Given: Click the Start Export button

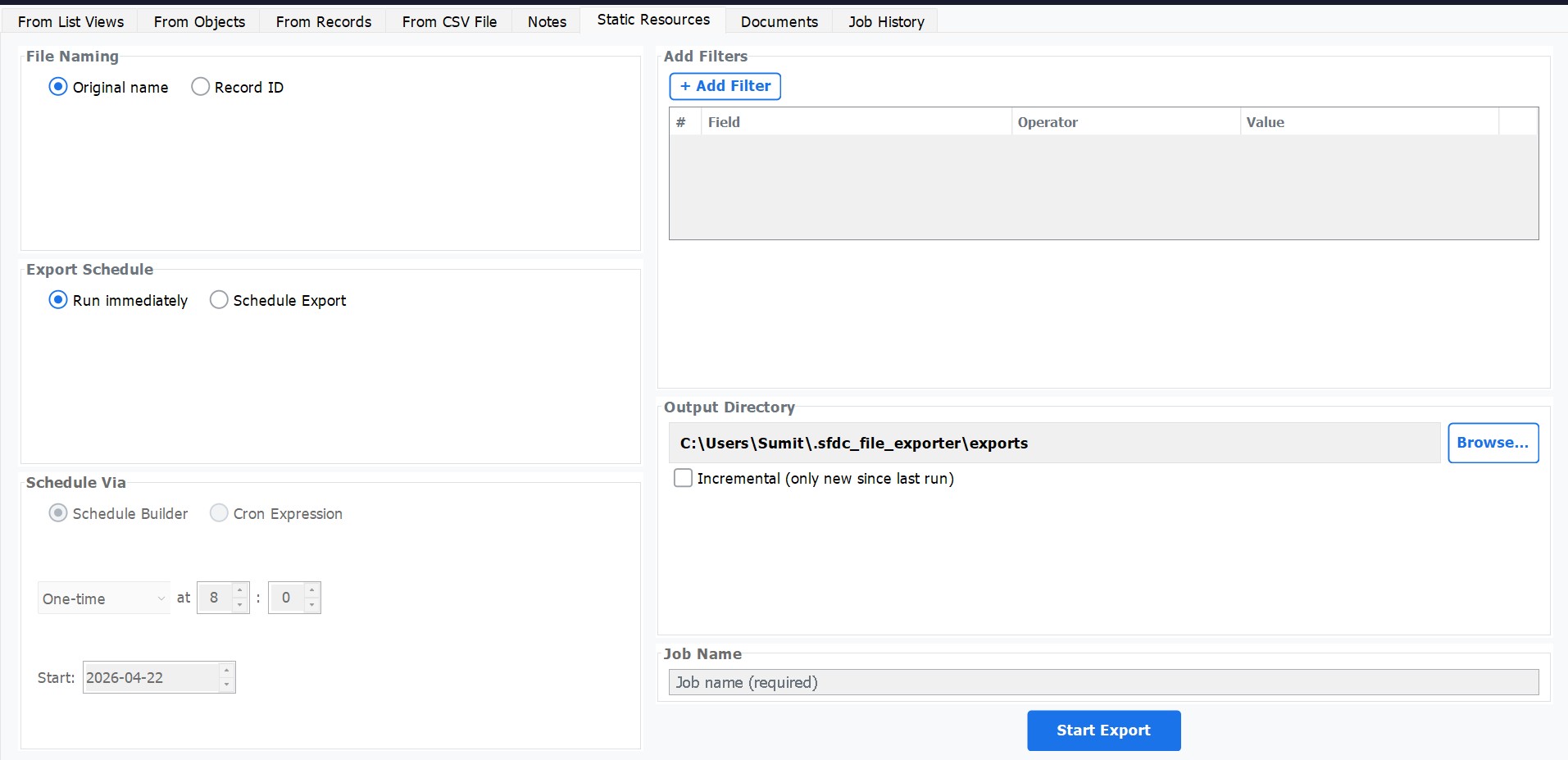Looking at the screenshot, I should (x=1102, y=730).
